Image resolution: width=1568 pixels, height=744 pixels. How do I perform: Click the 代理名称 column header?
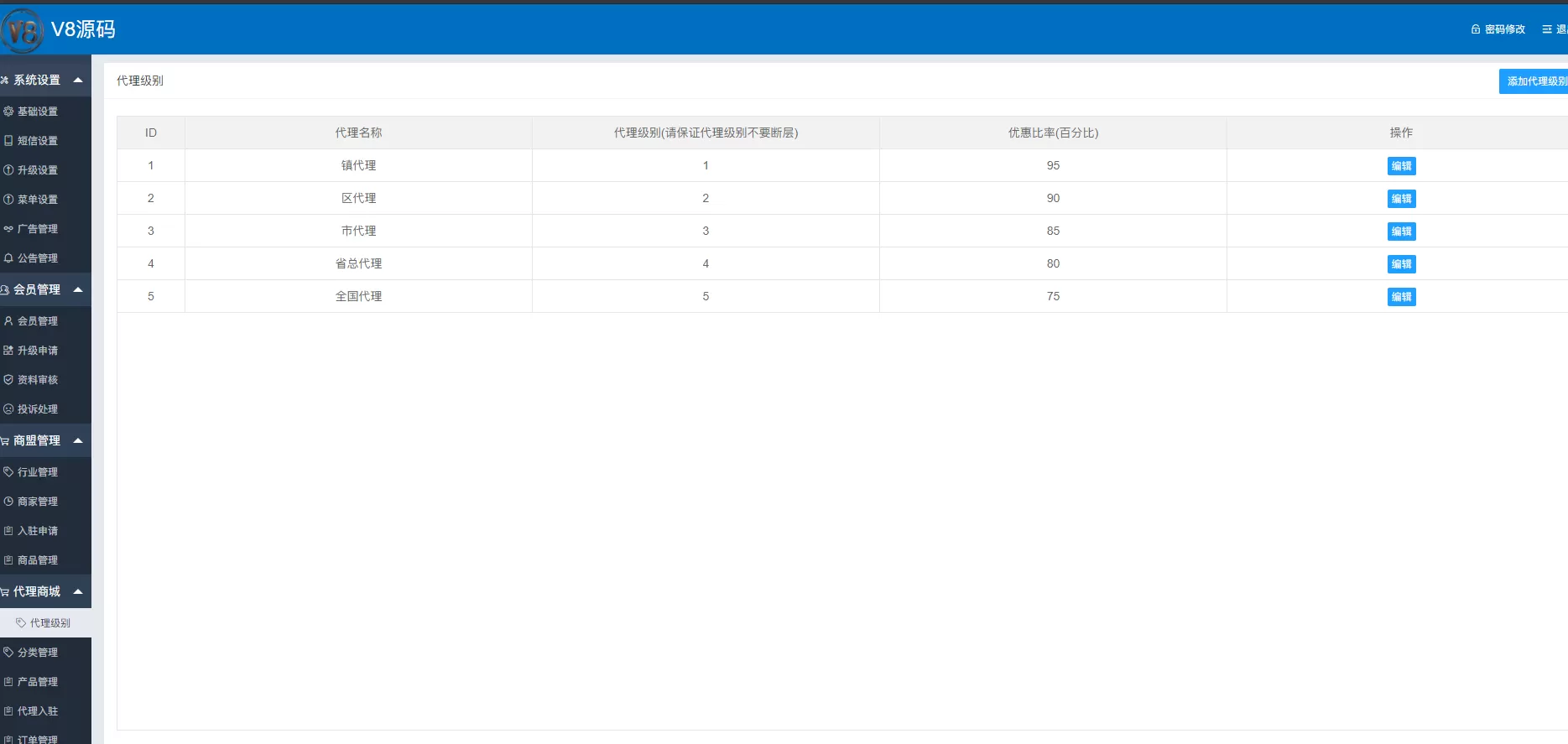tap(358, 133)
